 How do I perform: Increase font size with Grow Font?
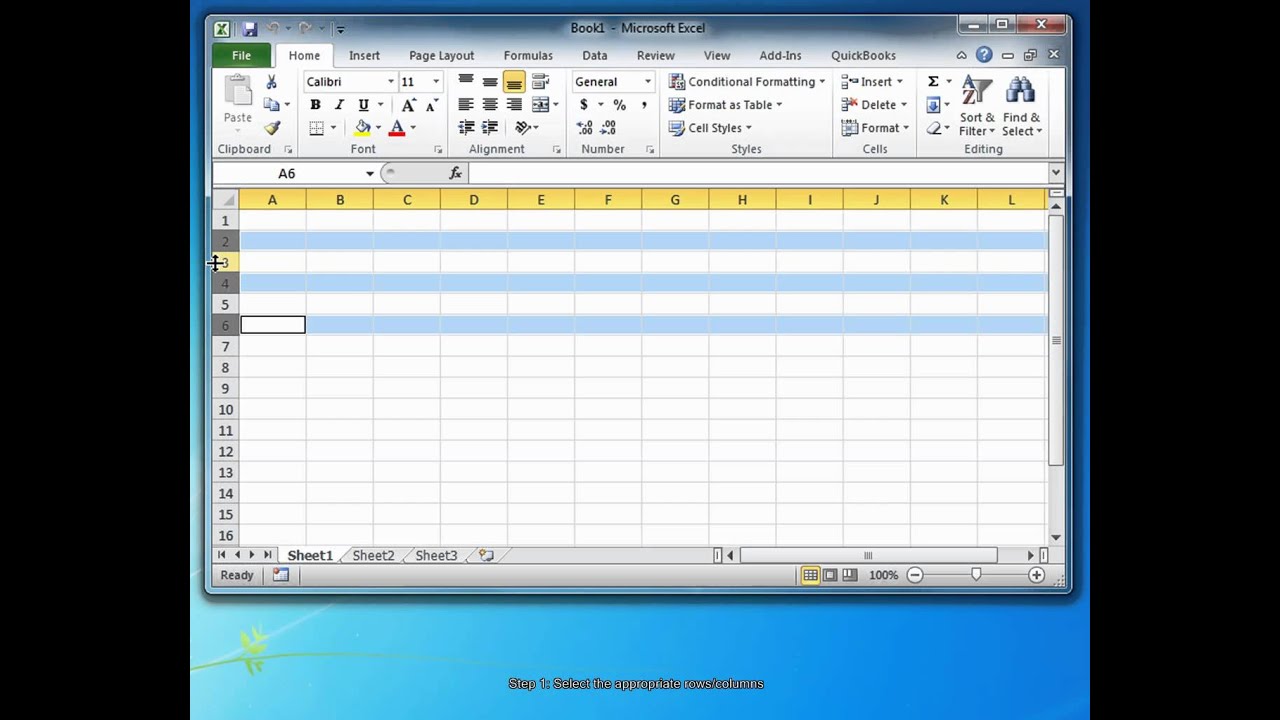pos(408,105)
